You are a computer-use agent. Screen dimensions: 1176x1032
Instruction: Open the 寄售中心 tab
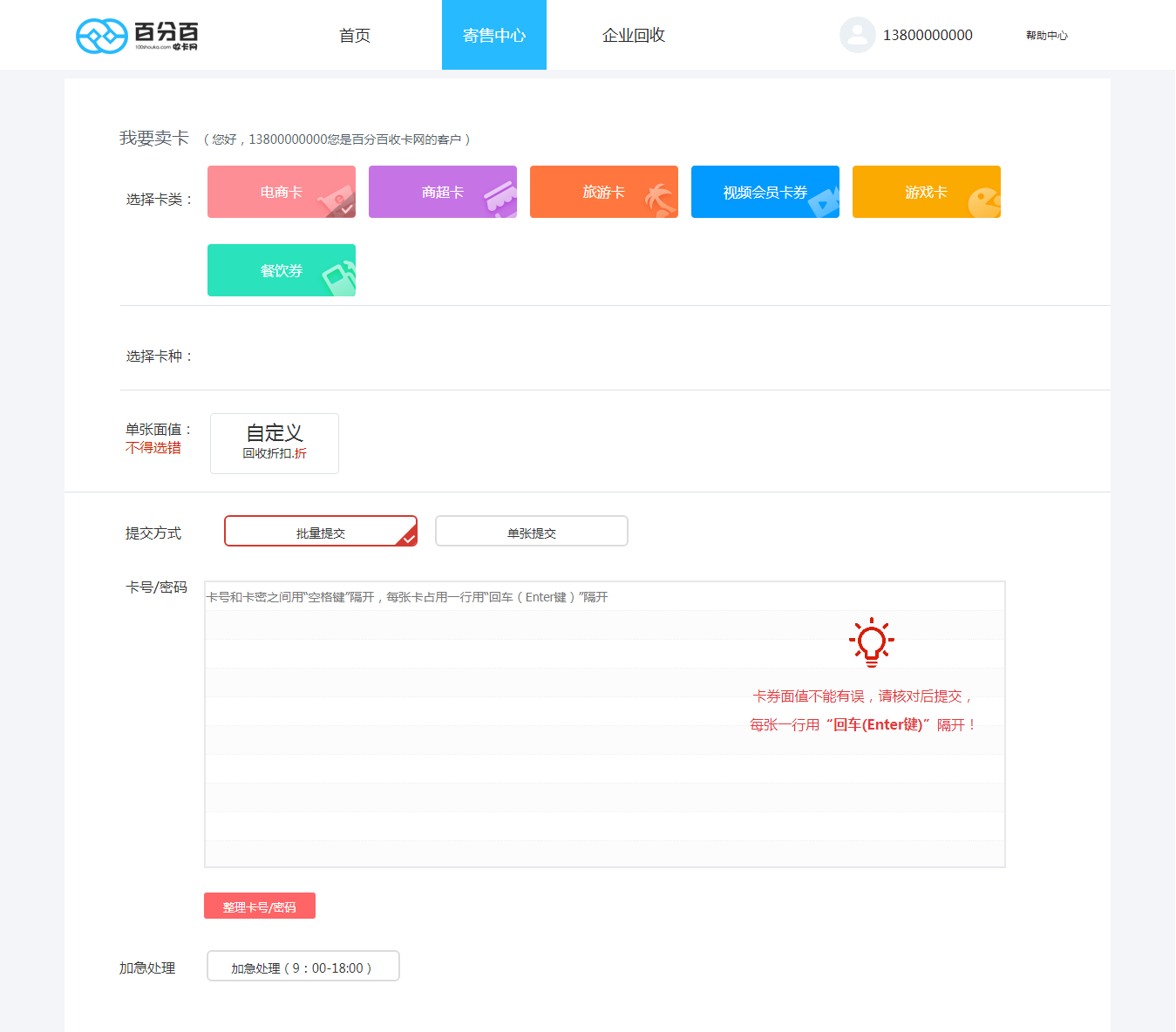click(493, 36)
